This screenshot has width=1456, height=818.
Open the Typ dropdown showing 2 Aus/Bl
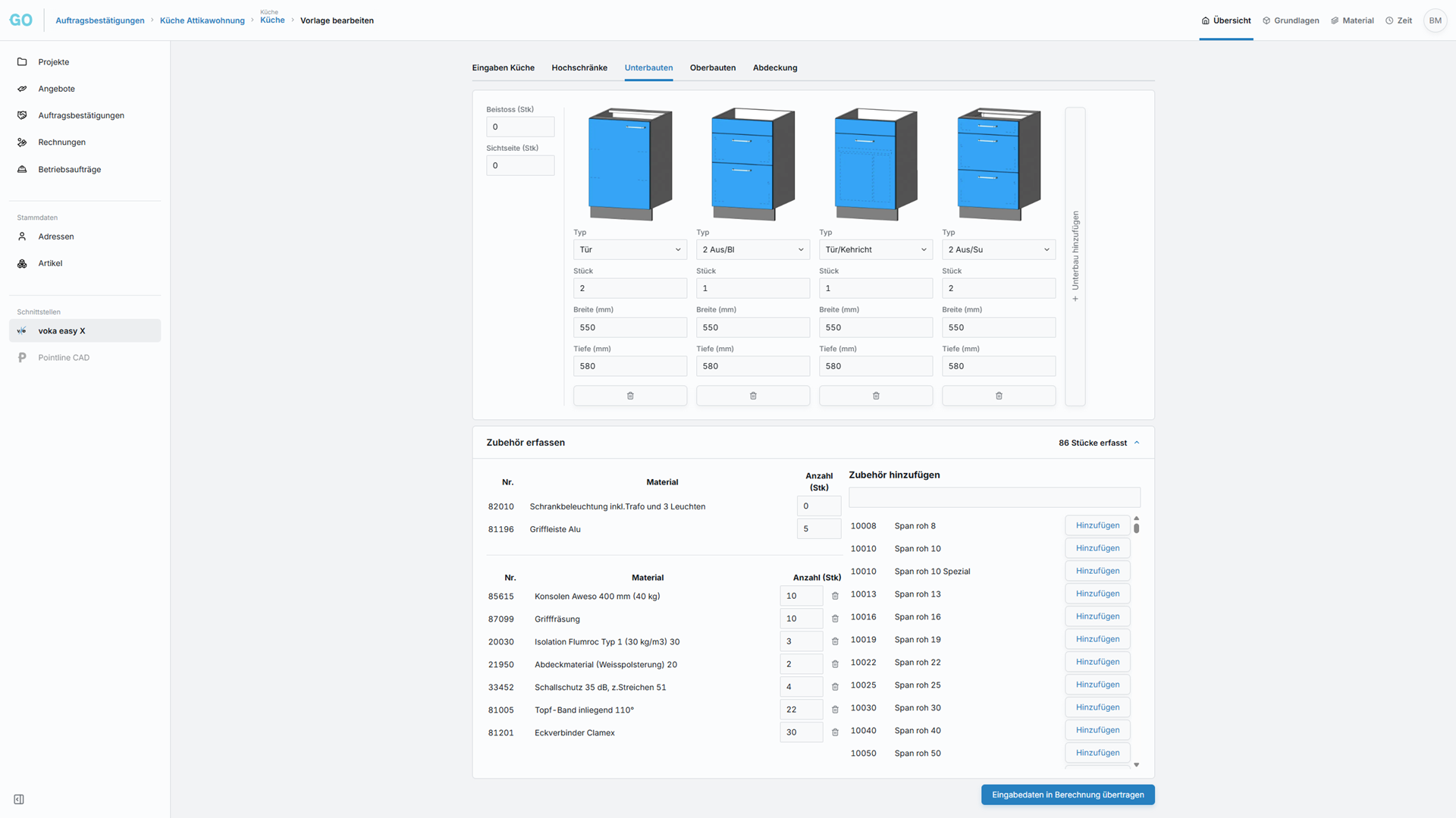[x=752, y=249]
